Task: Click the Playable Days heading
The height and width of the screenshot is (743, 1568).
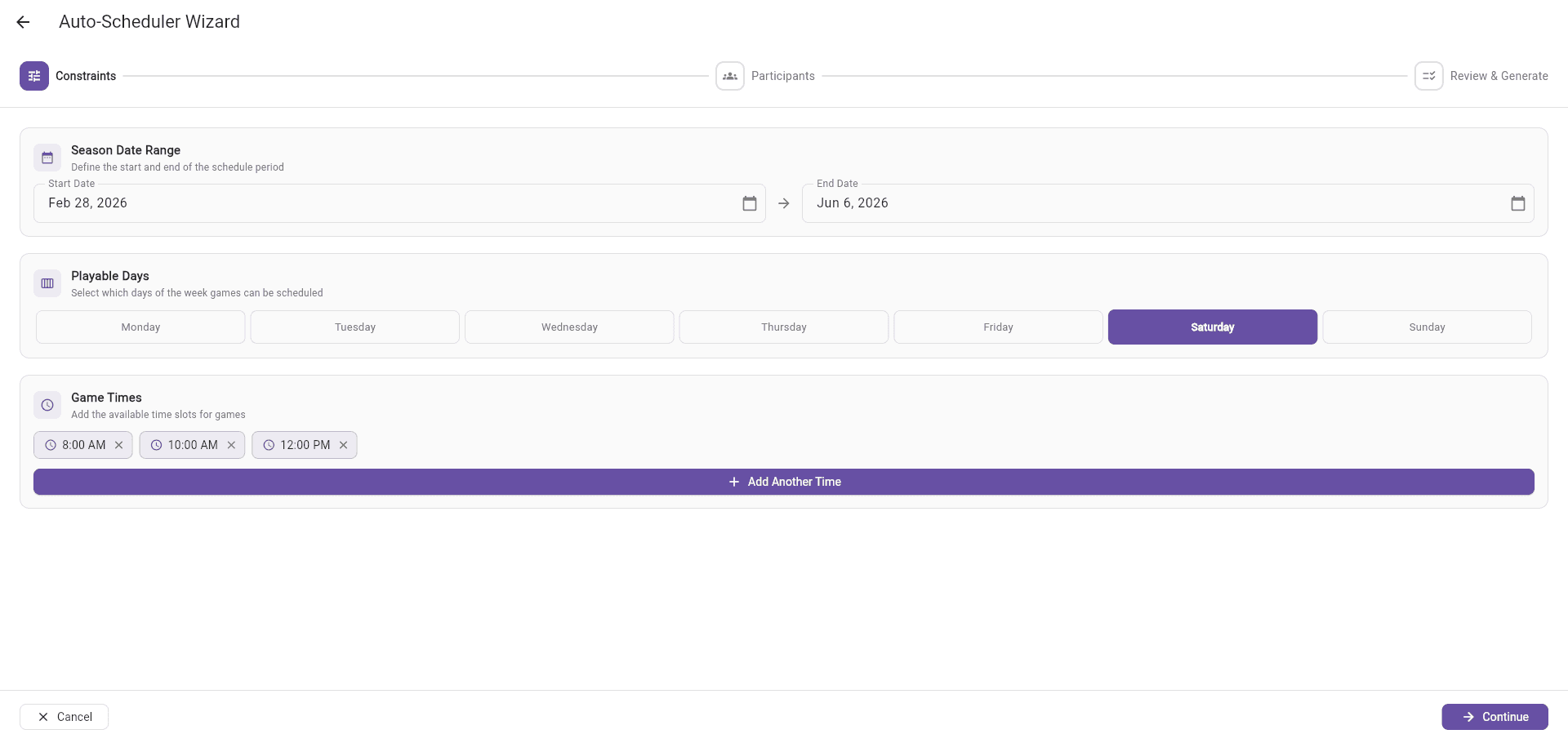Action: pyautogui.click(x=110, y=276)
